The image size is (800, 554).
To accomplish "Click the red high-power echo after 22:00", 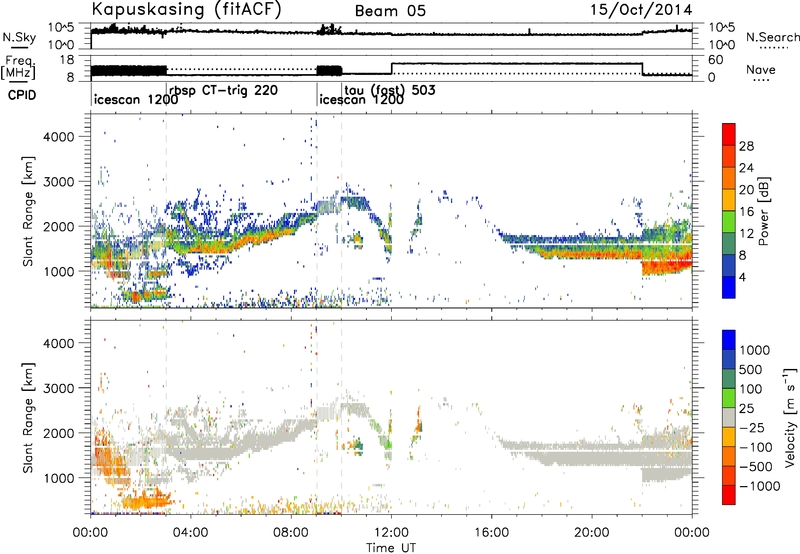I will (x=666, y=267).
